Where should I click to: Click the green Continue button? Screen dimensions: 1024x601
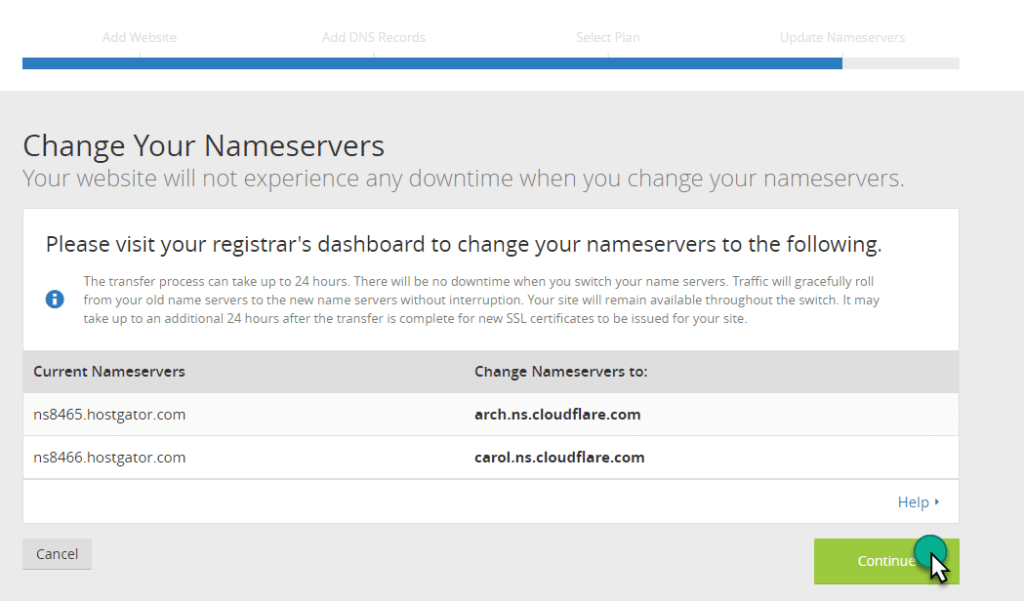coord(886,561)
